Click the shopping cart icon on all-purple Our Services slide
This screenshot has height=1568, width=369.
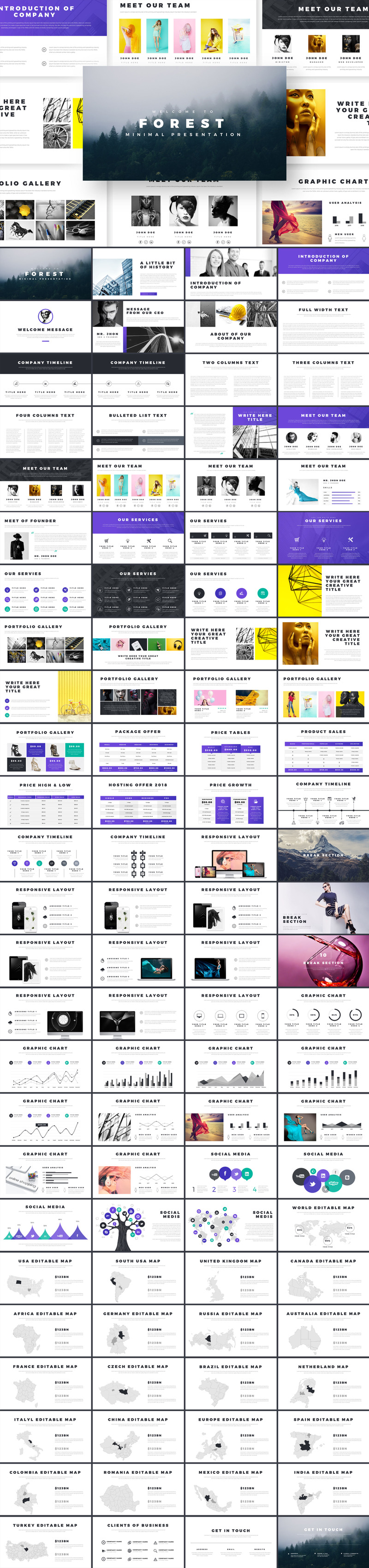(x=297, y=539)
